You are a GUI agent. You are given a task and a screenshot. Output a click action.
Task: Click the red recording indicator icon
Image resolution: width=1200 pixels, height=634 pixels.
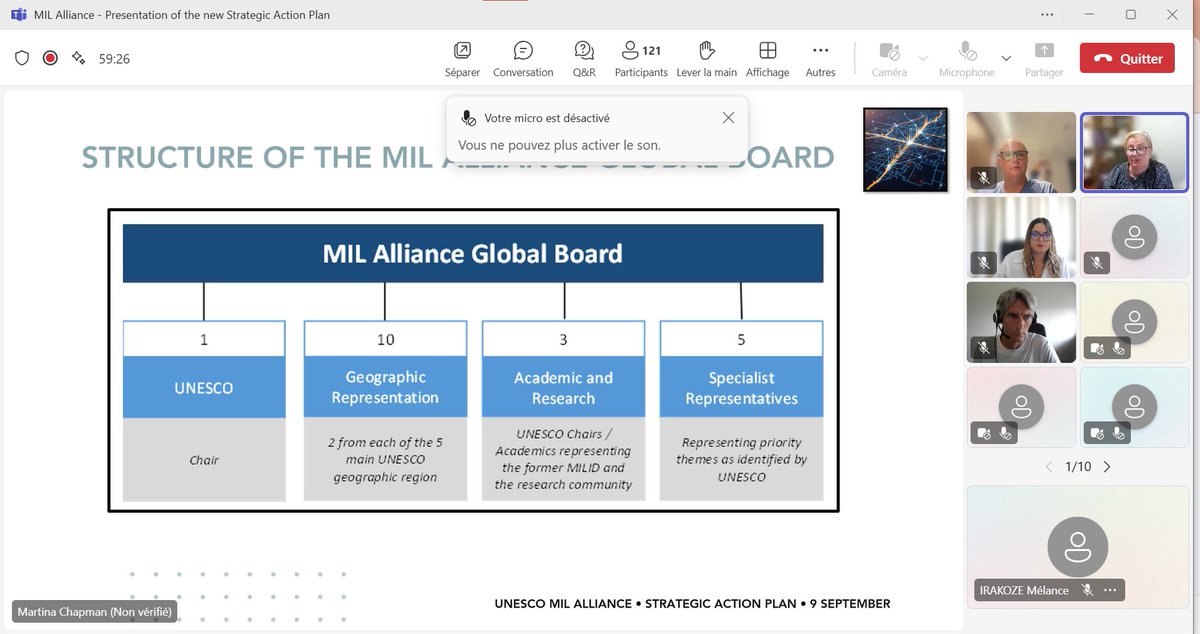click(x=50, y=58)
